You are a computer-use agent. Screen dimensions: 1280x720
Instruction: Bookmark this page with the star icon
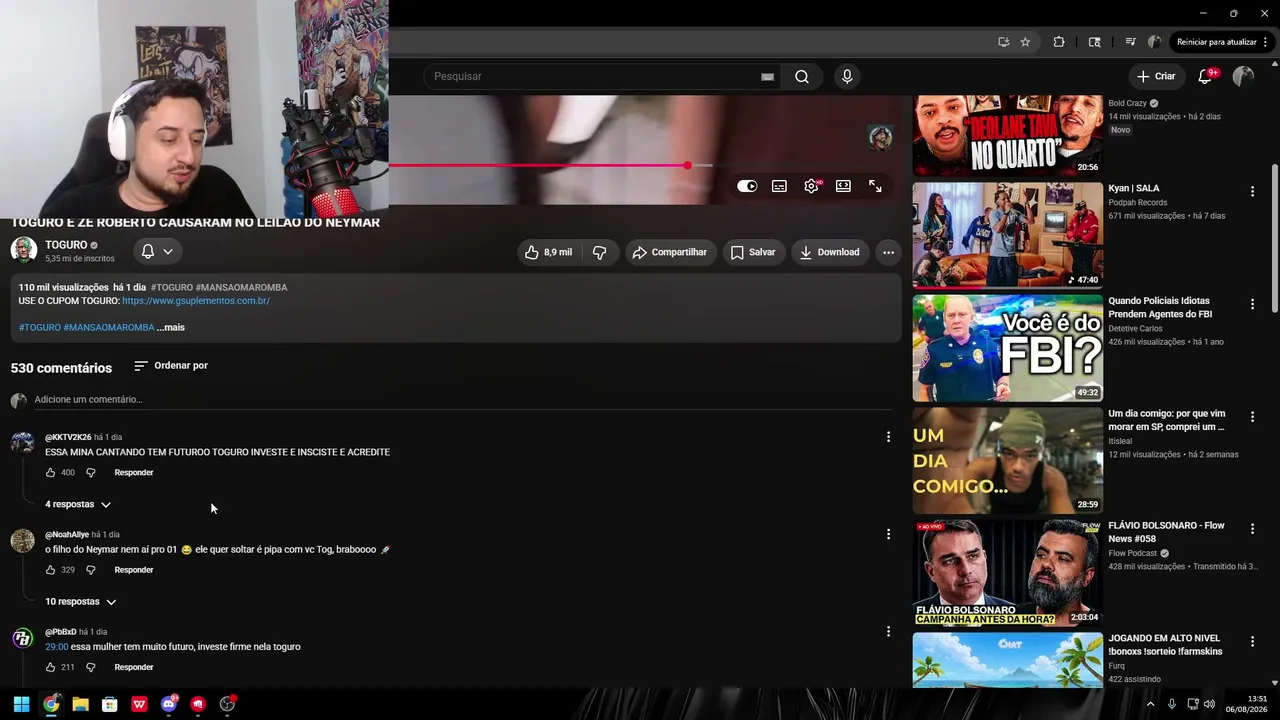point(1025,42)
